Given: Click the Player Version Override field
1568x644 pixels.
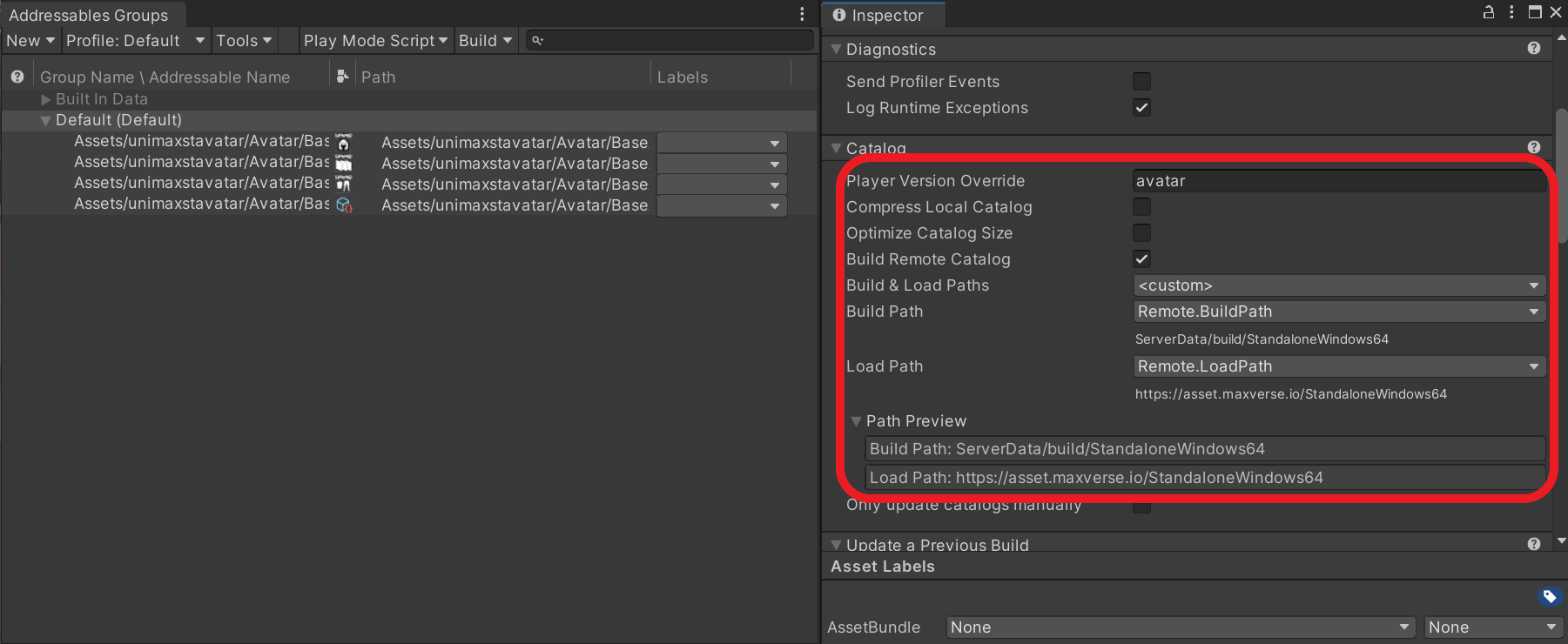Looking at the screenshot, I should [1339, 181].
